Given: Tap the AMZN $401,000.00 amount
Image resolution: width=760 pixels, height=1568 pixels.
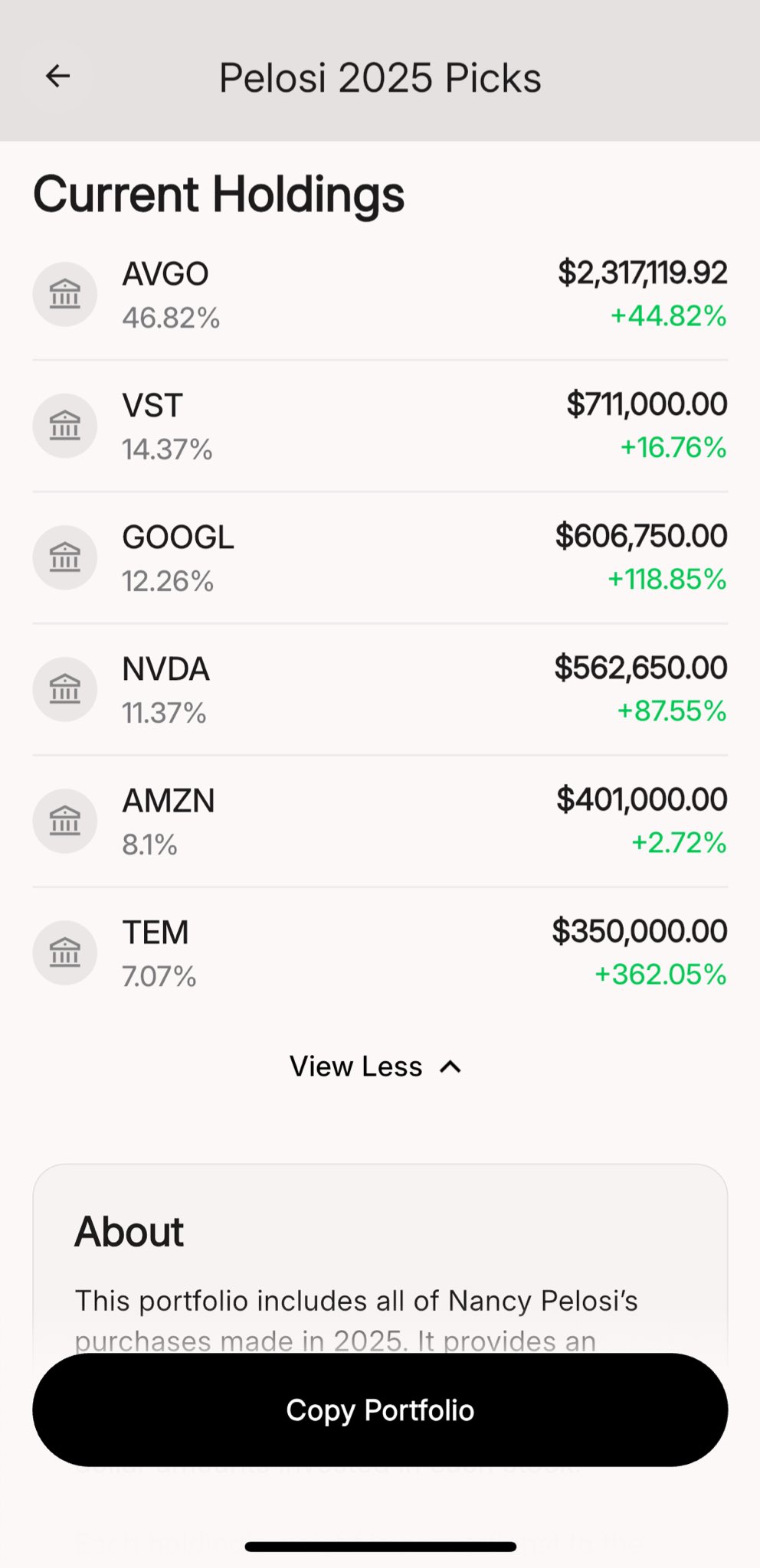Looking at the screenshot, I should (641, 799).
